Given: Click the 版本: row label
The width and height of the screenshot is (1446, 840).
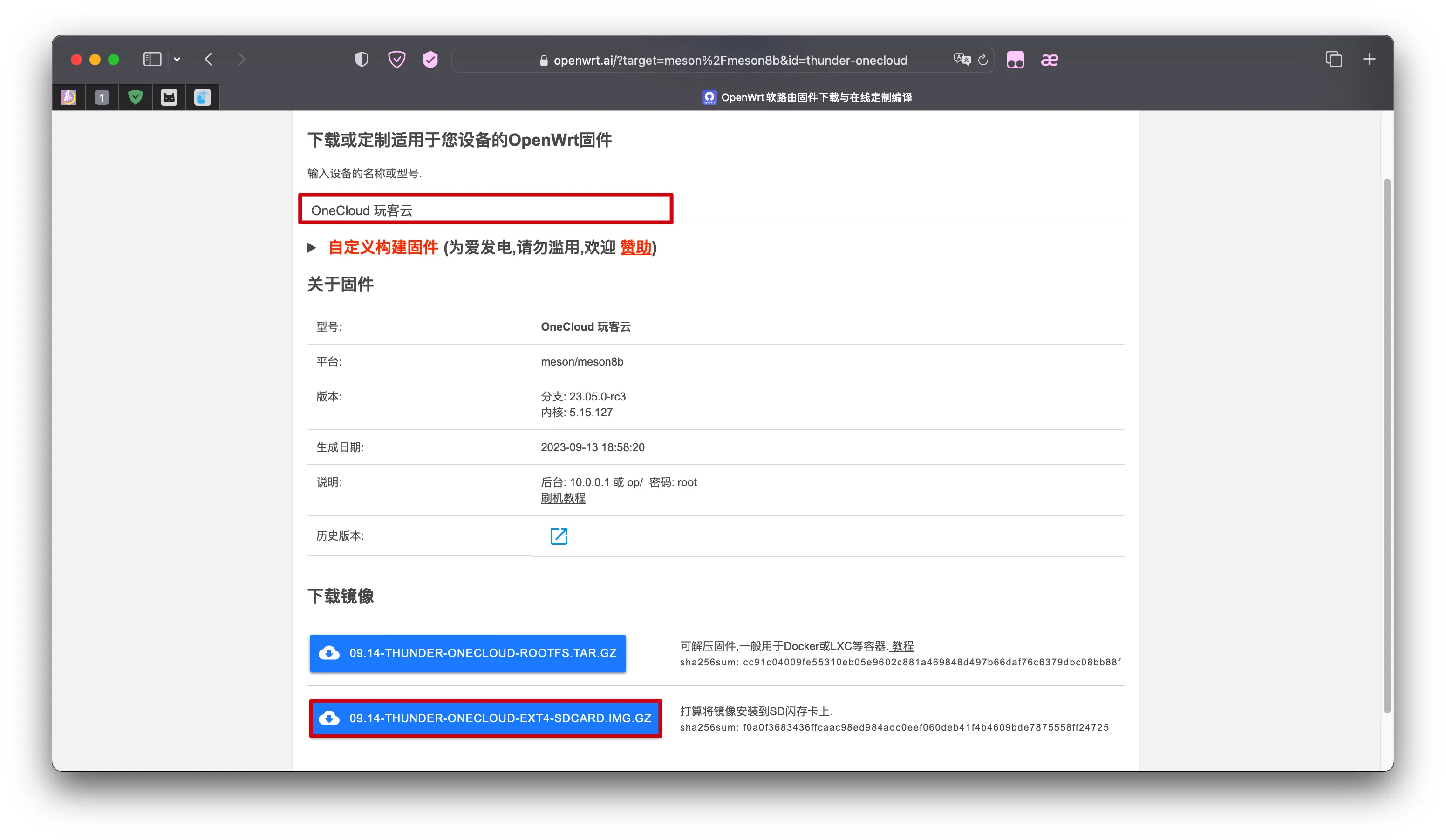Looking at the screenshot, I should pos(329,397).
